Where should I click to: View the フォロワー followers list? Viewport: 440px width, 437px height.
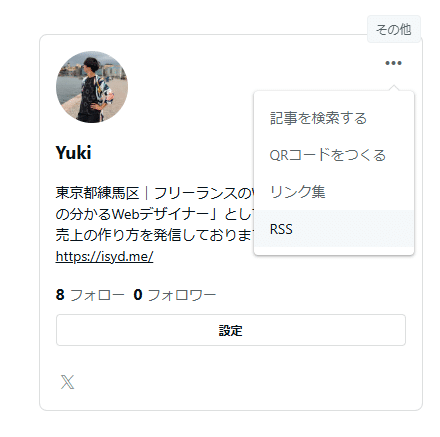pos(181,295)
